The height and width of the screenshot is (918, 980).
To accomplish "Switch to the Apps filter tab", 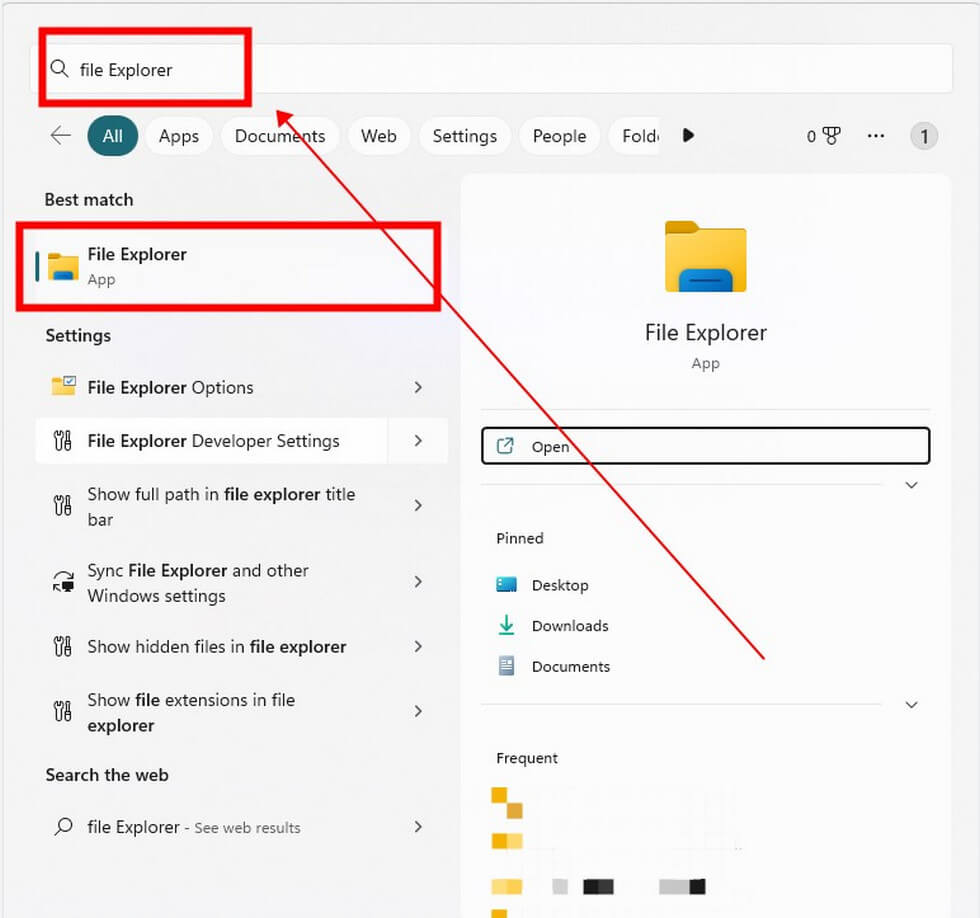I will click(x=179, y=136).
